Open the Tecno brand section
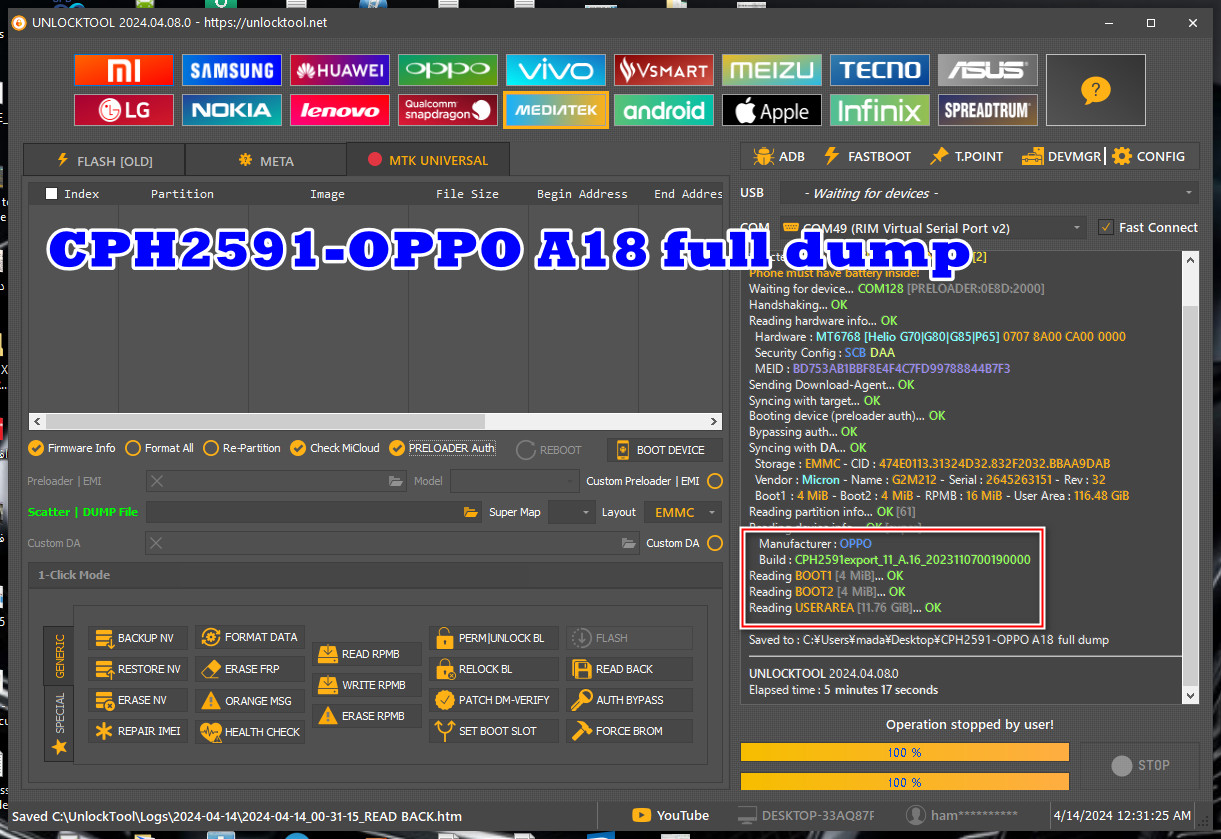The height and width of the screenshot is (839, 1221). pyautogui.click(x=880, y=70)
